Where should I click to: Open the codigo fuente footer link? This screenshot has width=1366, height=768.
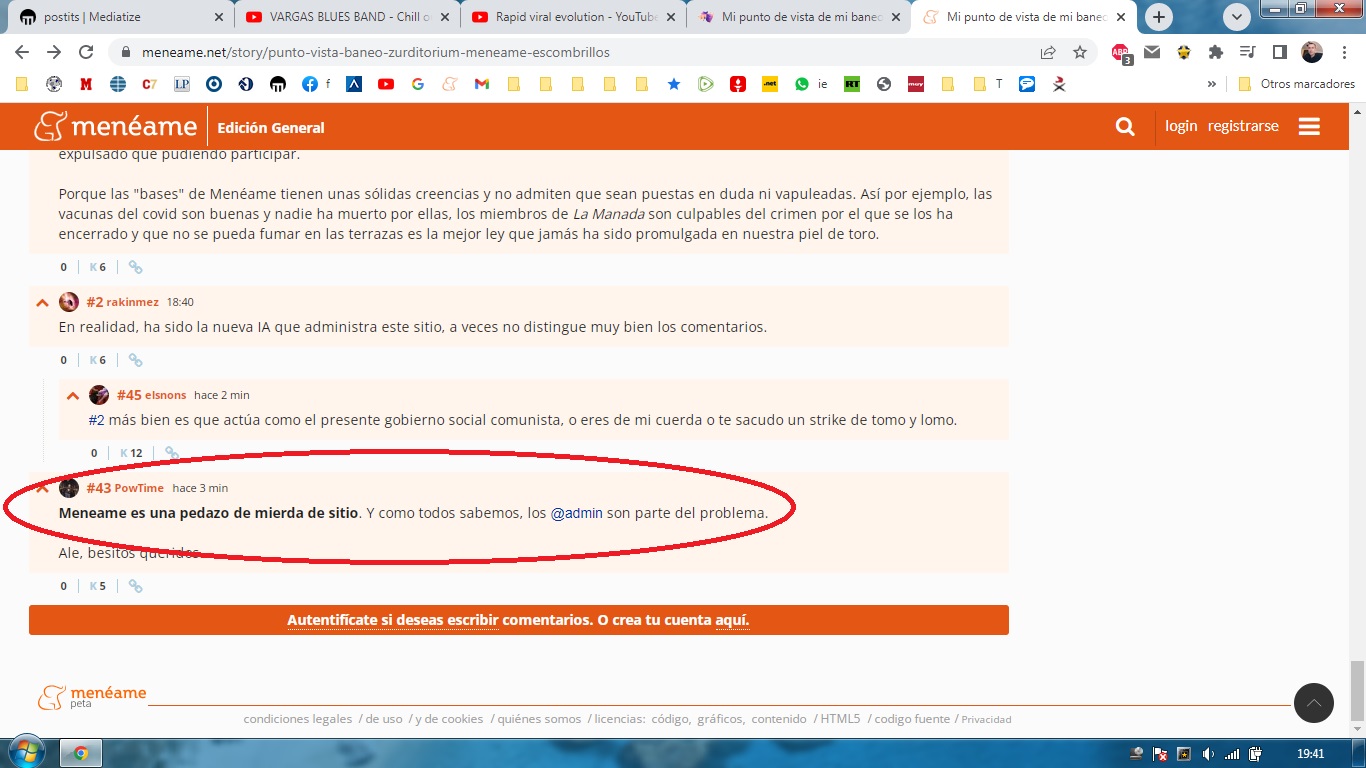click(913, 719)
